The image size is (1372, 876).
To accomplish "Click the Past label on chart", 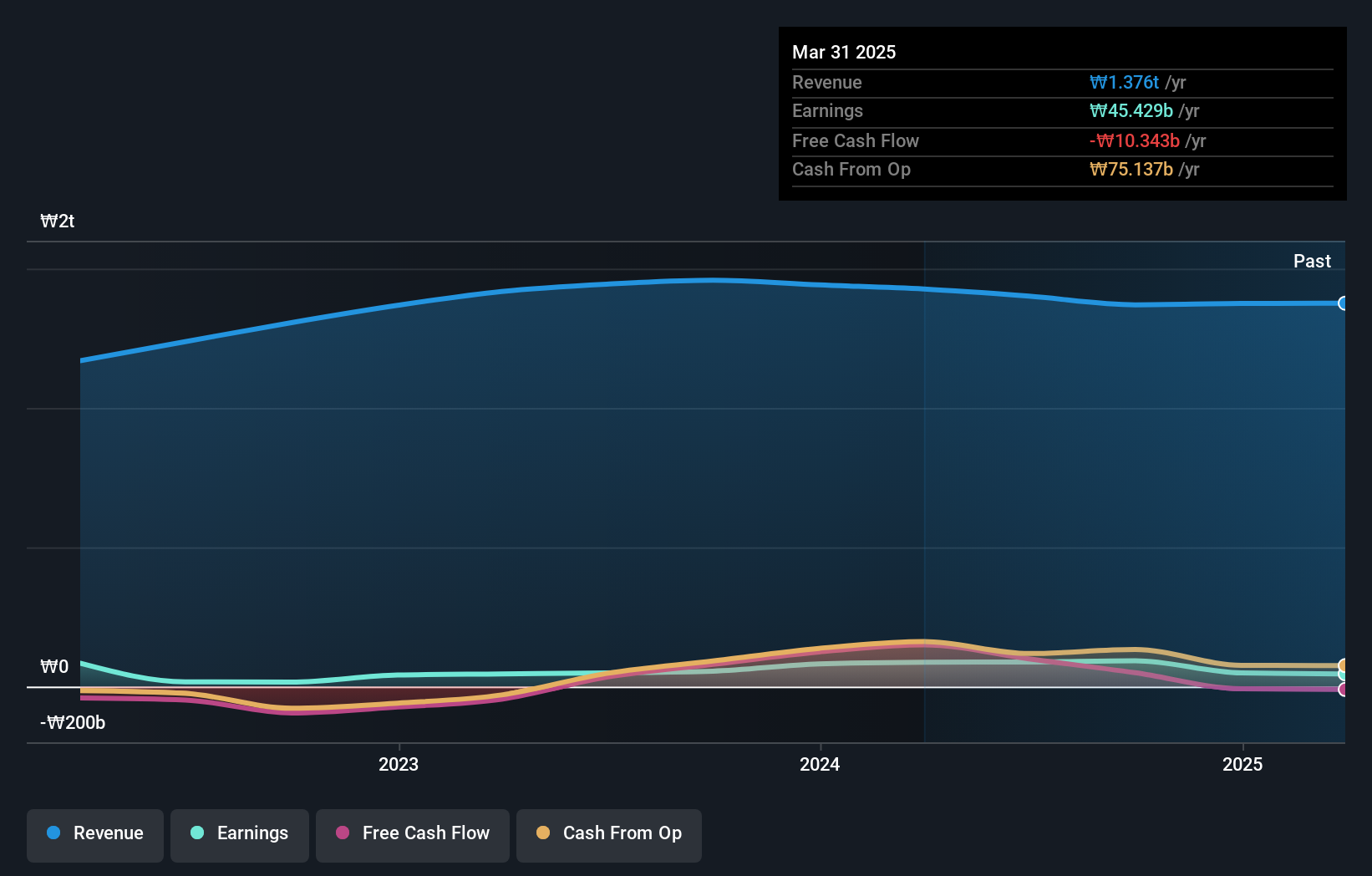I will [1312, 261].
